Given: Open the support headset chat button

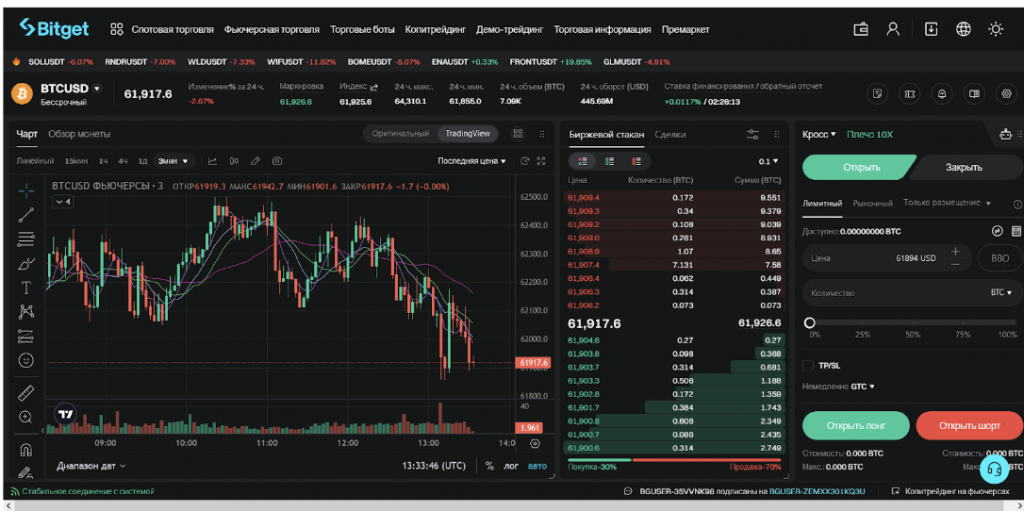Looking at the screenshot, I should tap(995, 469).
